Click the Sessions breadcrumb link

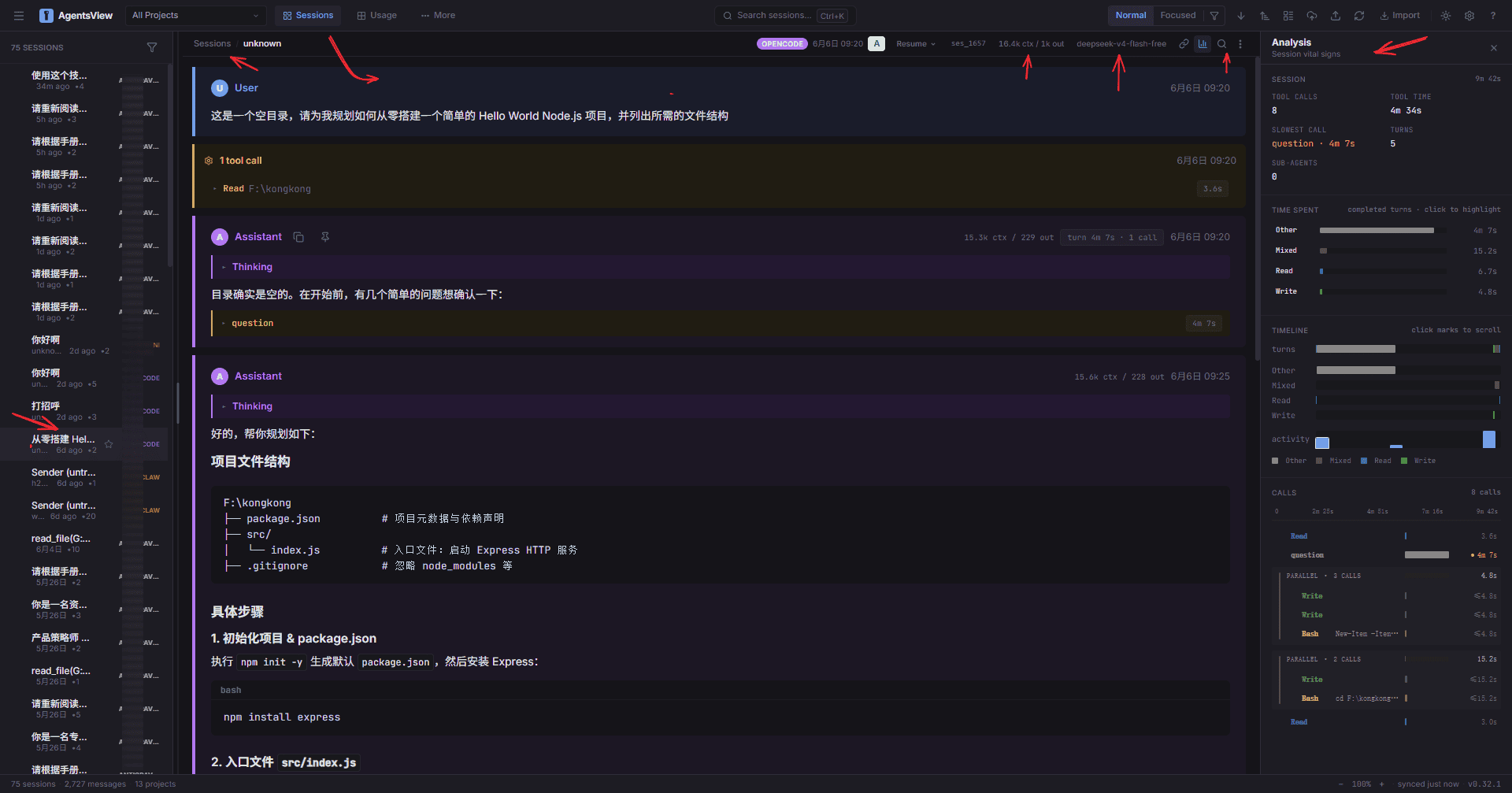(212, 44)
